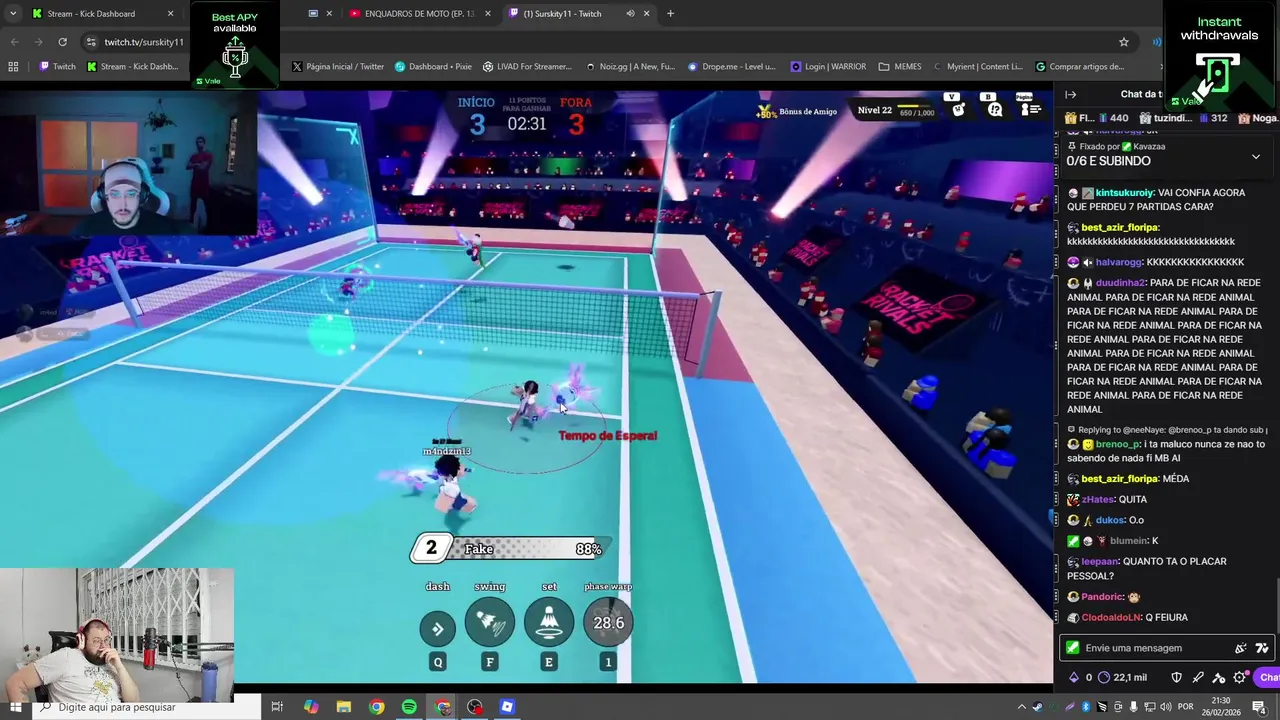
Task: Open the Noiz.gg bookmark
Action: pos(630,66)
